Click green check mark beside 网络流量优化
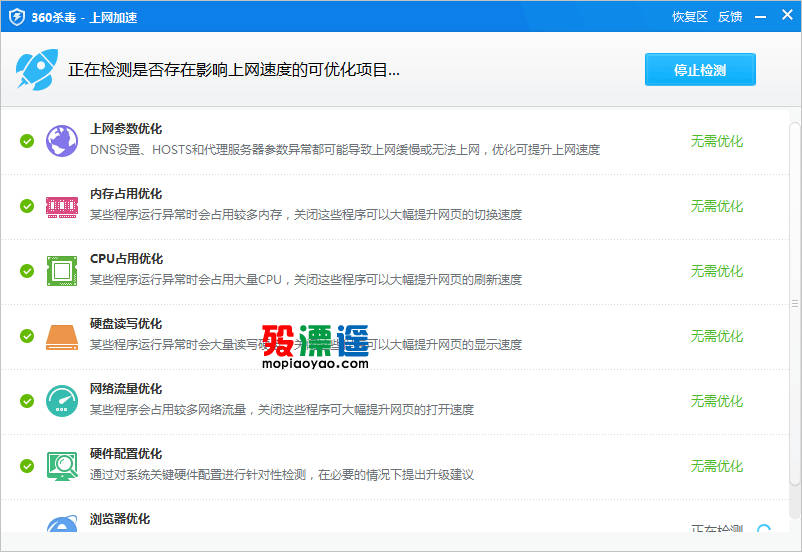 coord(27,401)
